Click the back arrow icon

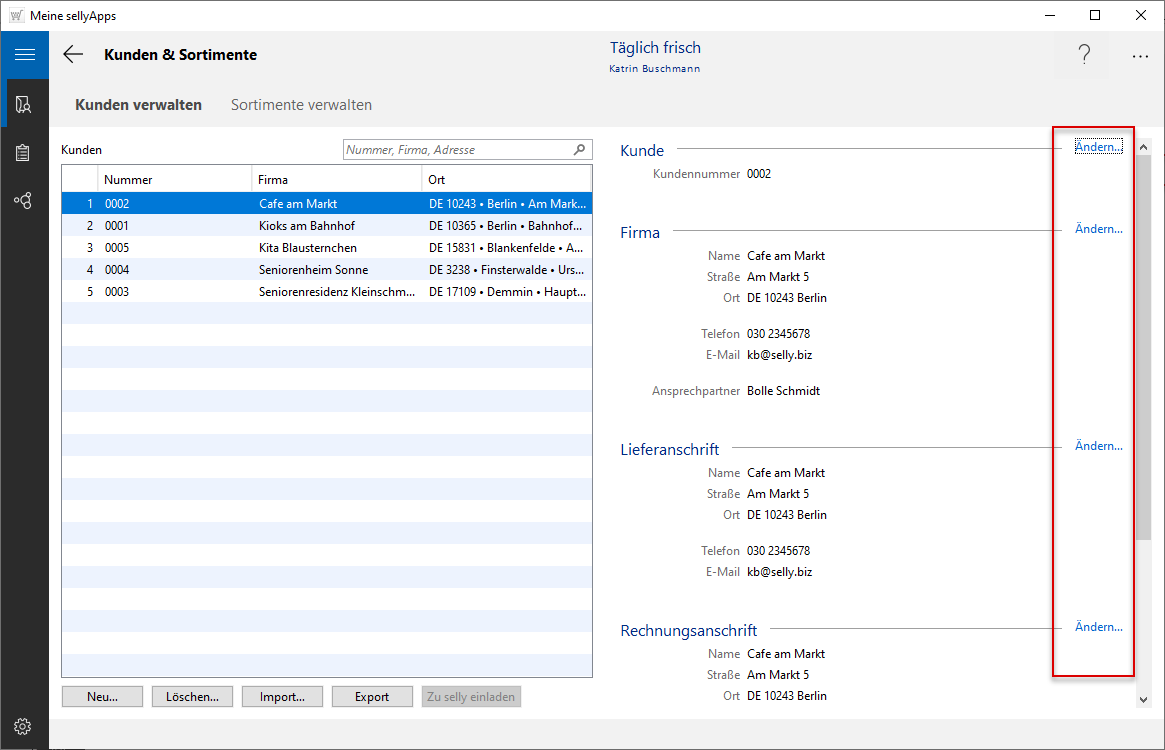click(73, 55)
